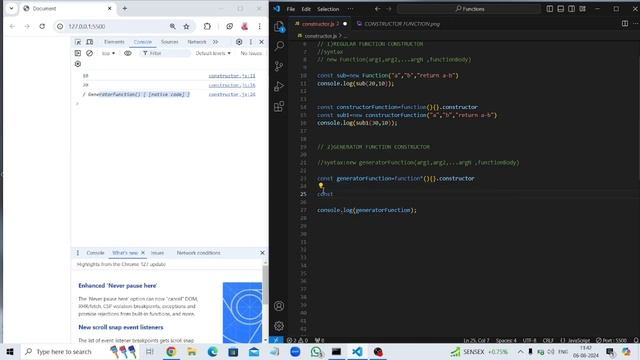Screen dimensions: 640x360
Task: Open the Source Control view
Action: pyautogui.click(x=279, y=66)
